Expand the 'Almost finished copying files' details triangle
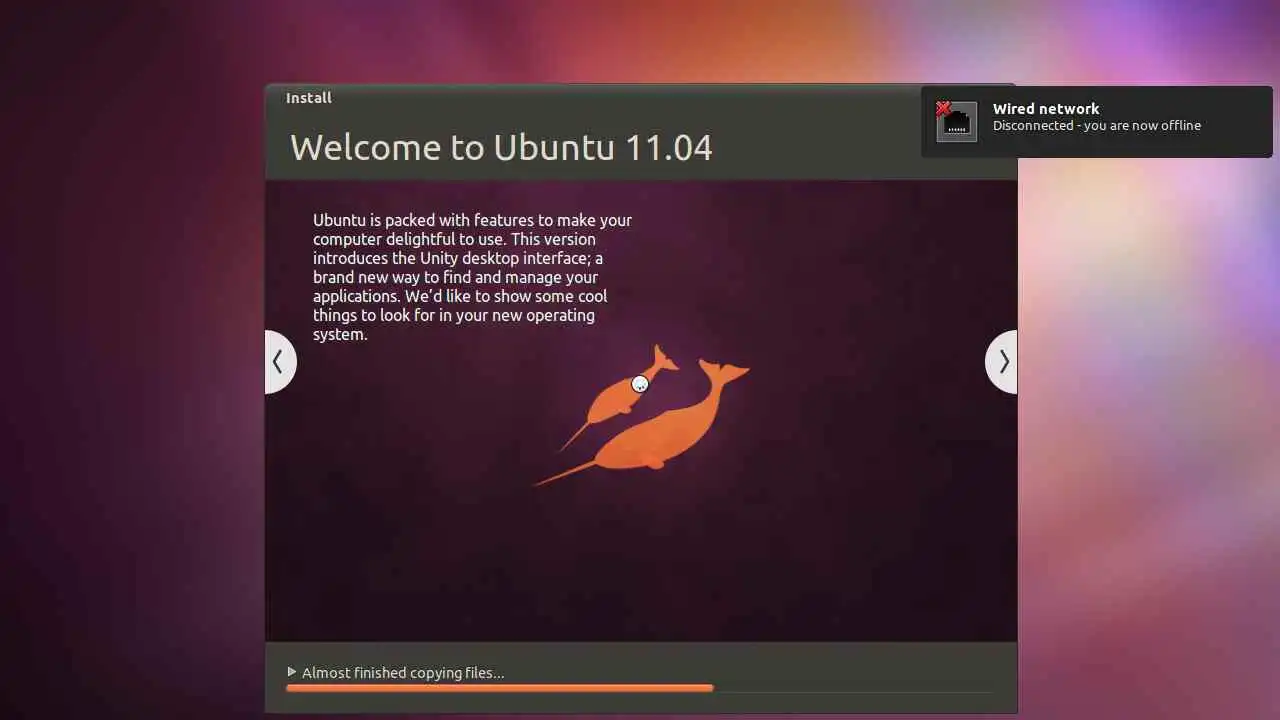This screenshot has width=1280, height=720. click(291, 672)
